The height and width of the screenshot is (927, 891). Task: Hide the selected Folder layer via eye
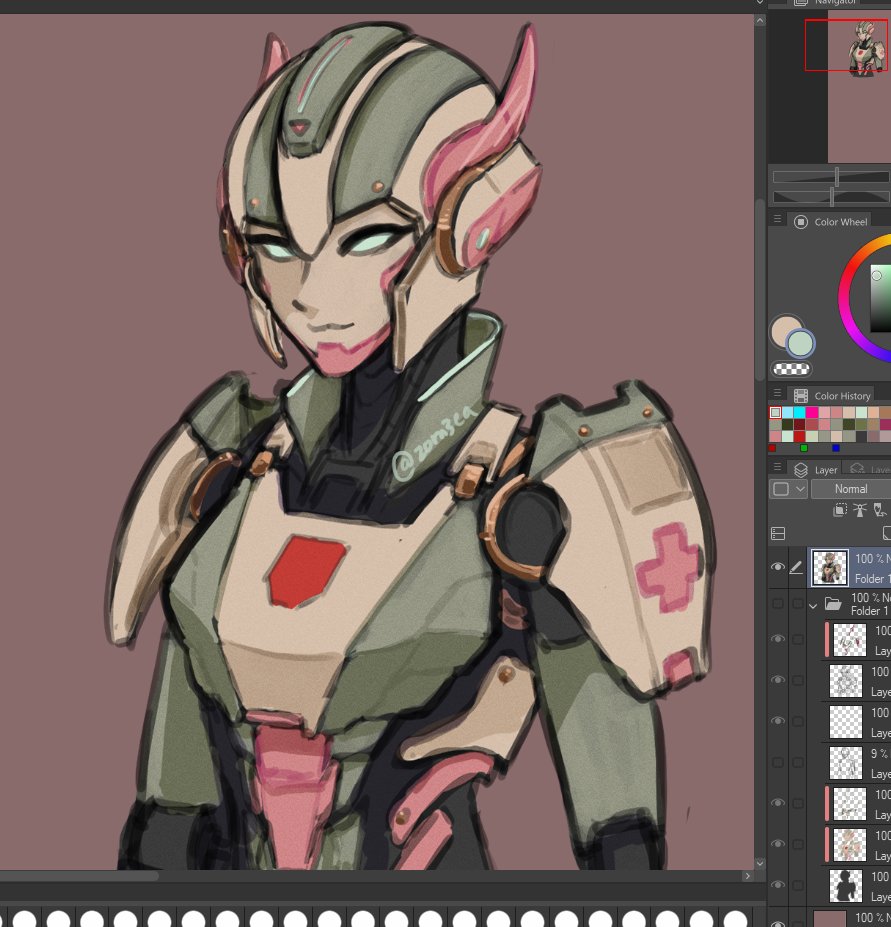coord(778,567)
